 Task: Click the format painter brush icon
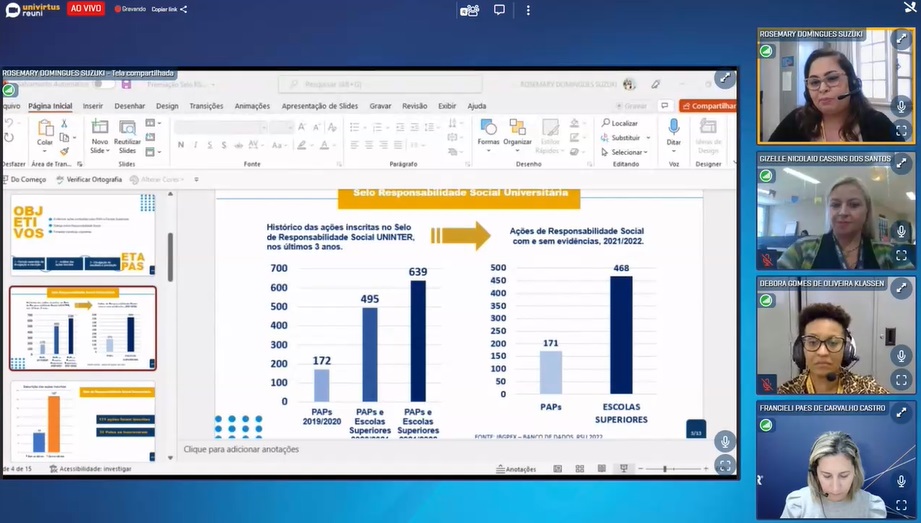(64, 152)
